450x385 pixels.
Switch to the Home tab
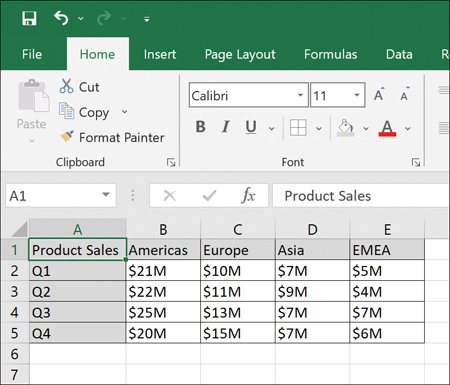(97, 54)
